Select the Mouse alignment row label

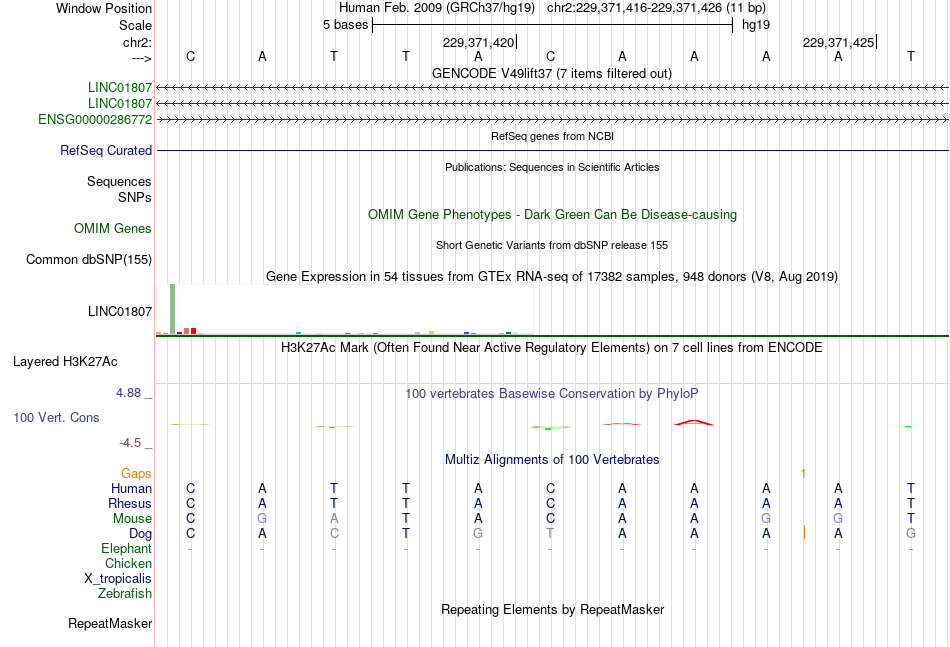click(132, 519)
